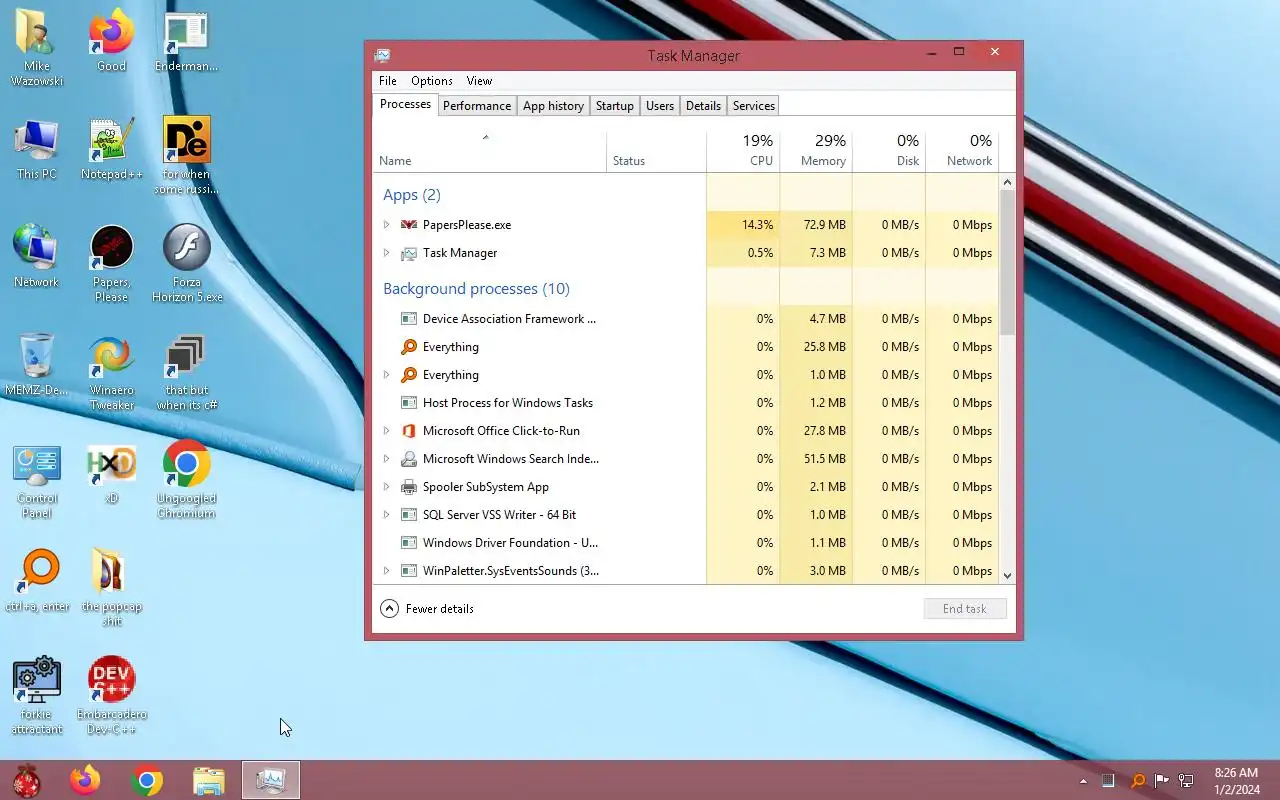Expand the Task Manager app row
The image size is (1280, 800).
386,253
